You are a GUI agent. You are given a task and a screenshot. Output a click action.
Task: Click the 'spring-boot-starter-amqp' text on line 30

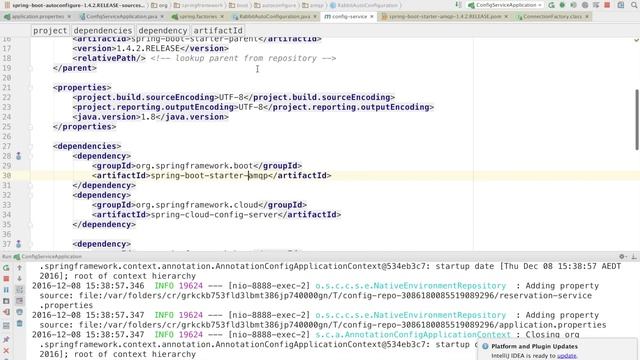[209, 176]
